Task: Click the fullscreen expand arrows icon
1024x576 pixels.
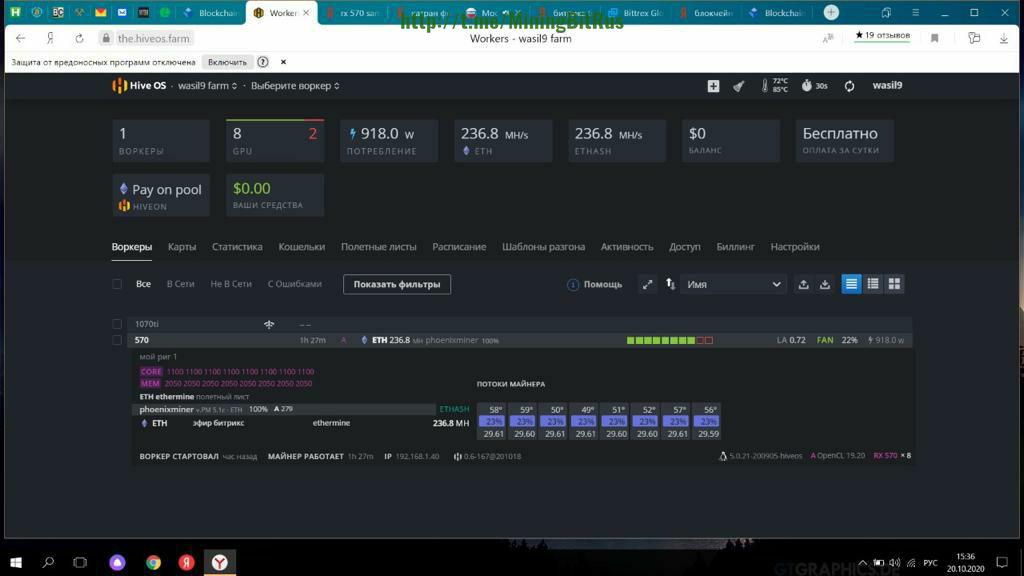Action: 647,284
